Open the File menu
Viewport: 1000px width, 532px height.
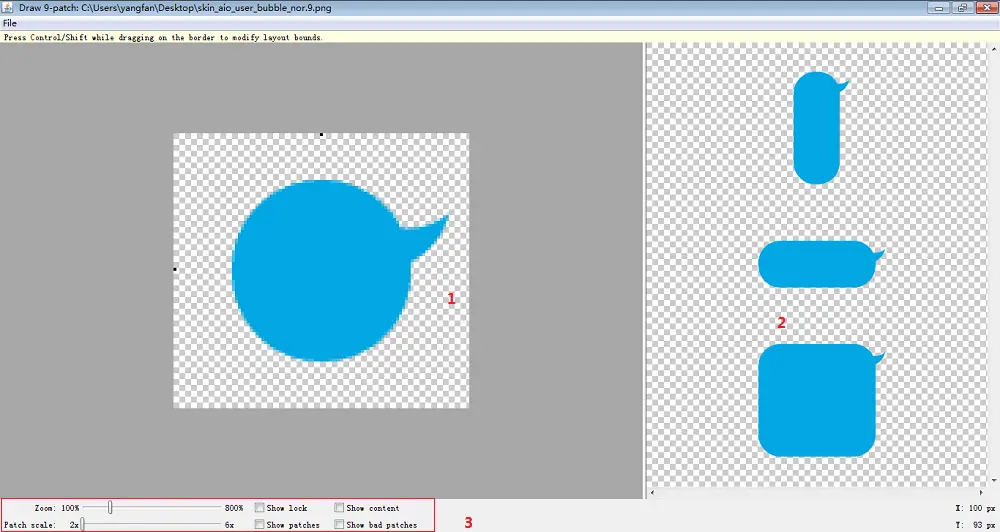coord(10,23)
